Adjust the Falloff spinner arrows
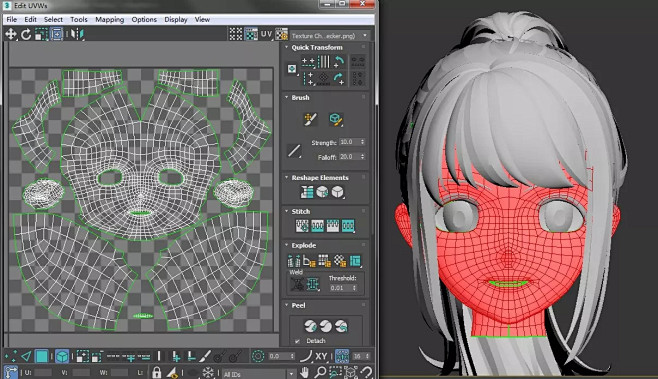Image resolution: width=658 pixels, height=379 pixels. 363,157
